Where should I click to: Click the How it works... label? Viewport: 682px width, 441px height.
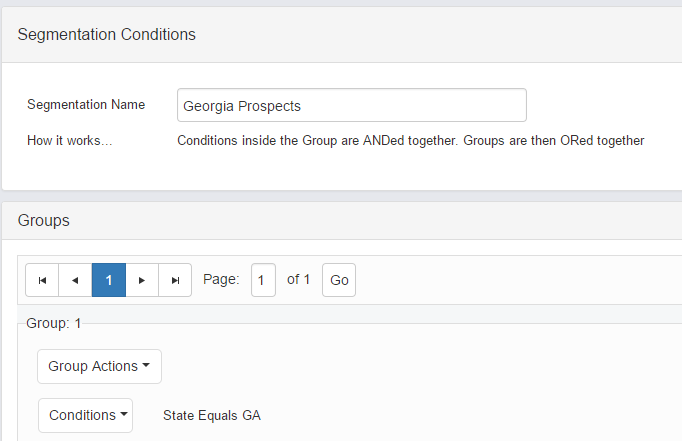tap(69, 141)
